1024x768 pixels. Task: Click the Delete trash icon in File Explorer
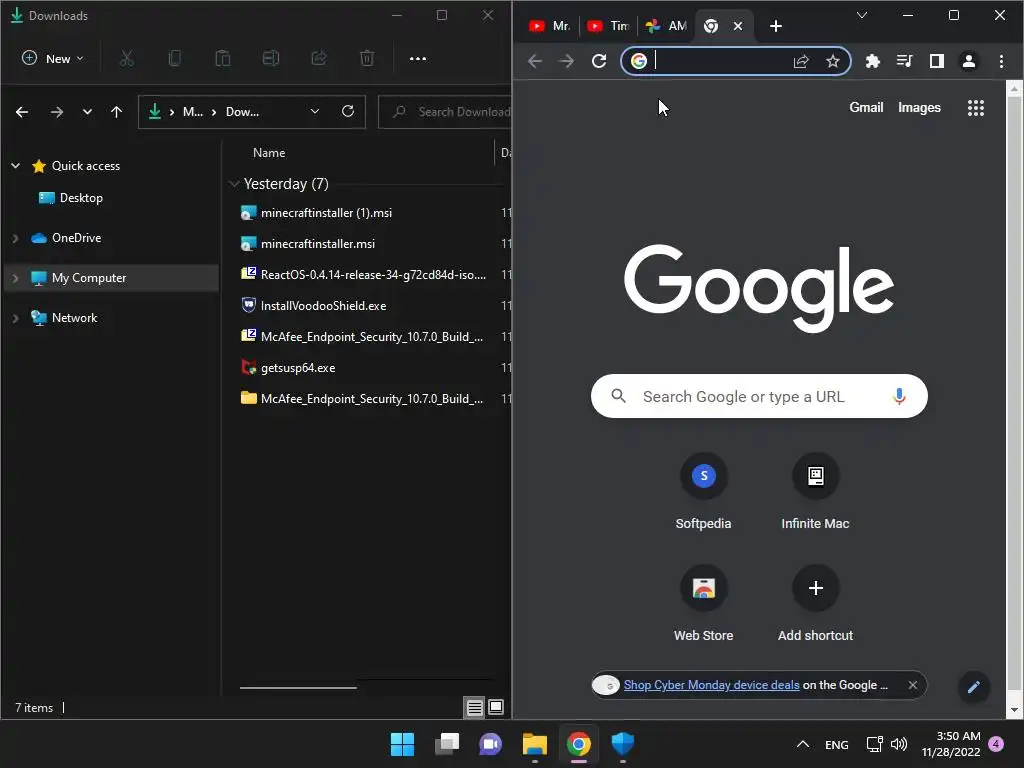pyautogui.click(x=367, y=59)
